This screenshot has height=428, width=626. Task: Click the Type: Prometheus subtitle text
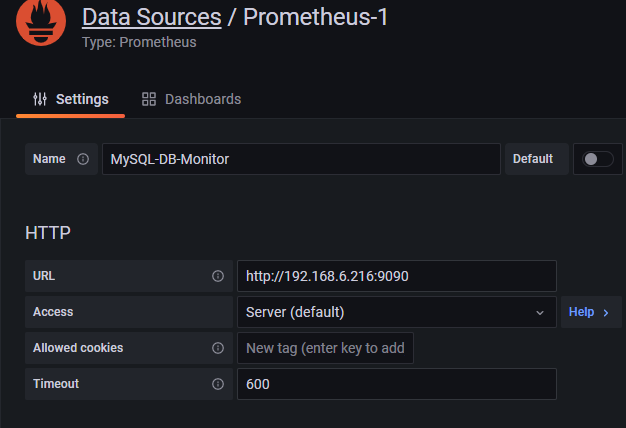tap(139, 42)
